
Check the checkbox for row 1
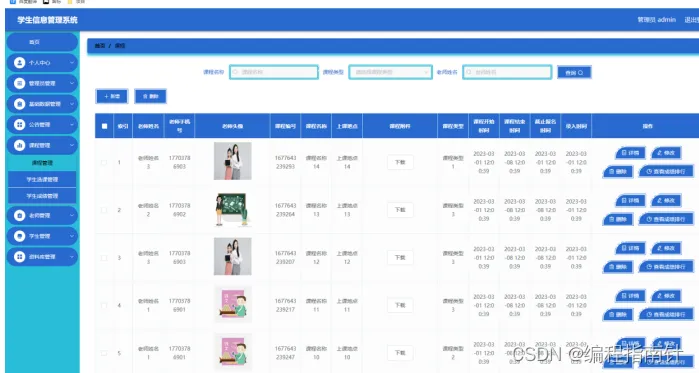click(104, 162)
